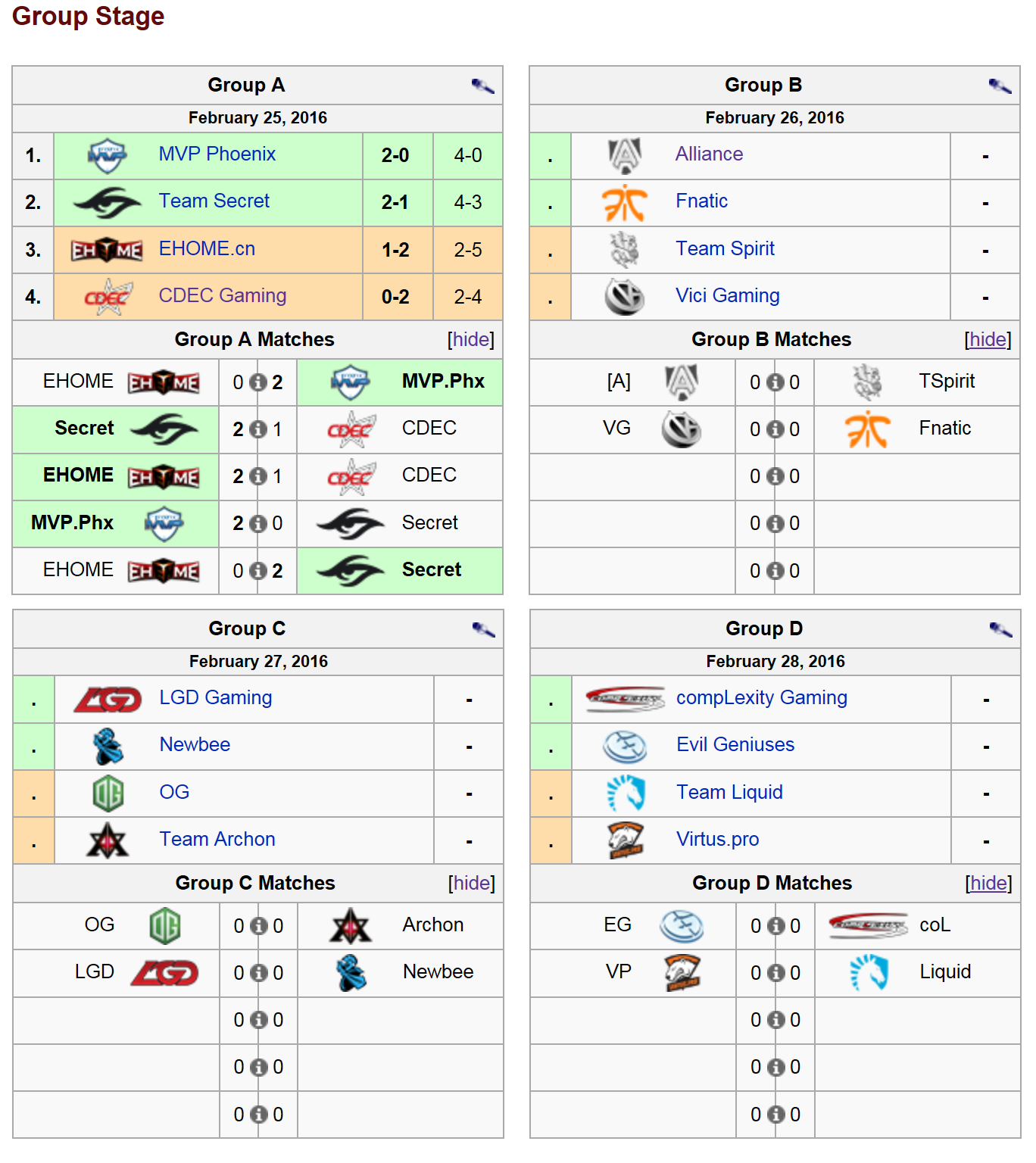Open the Team Archon link
The height and width of the screenshot is (1163, 1036).
[217, 840]
